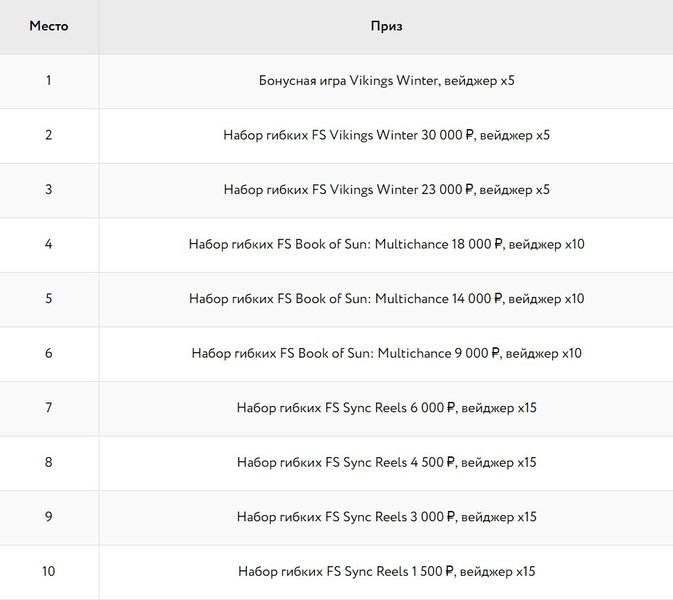Screen dimensions: 673x600
Task: Select the first place Vikings Winter bonus game prize
Action: click(x=386, y=81)
